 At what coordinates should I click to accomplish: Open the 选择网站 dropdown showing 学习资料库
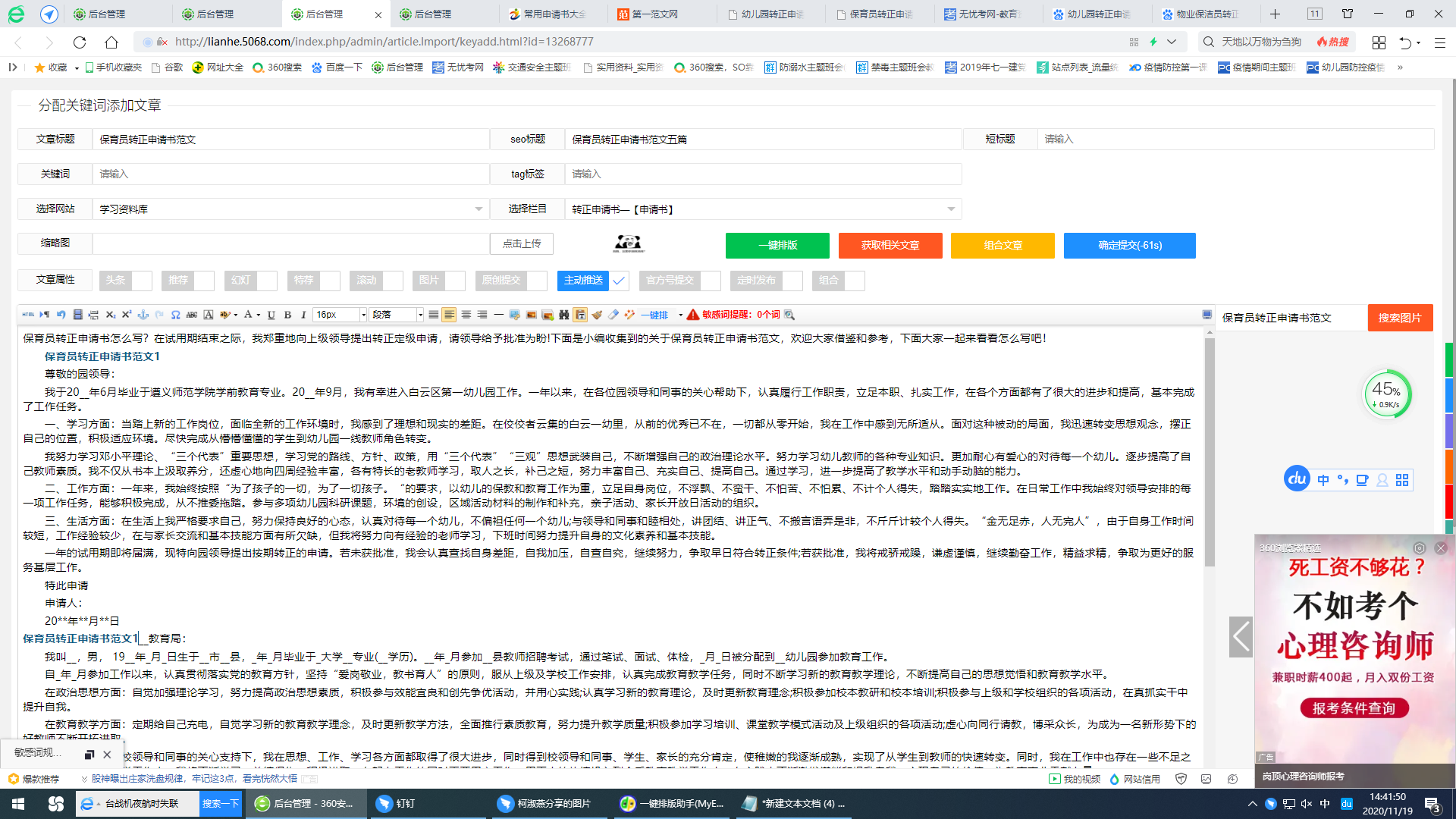(x=478, y=209)
